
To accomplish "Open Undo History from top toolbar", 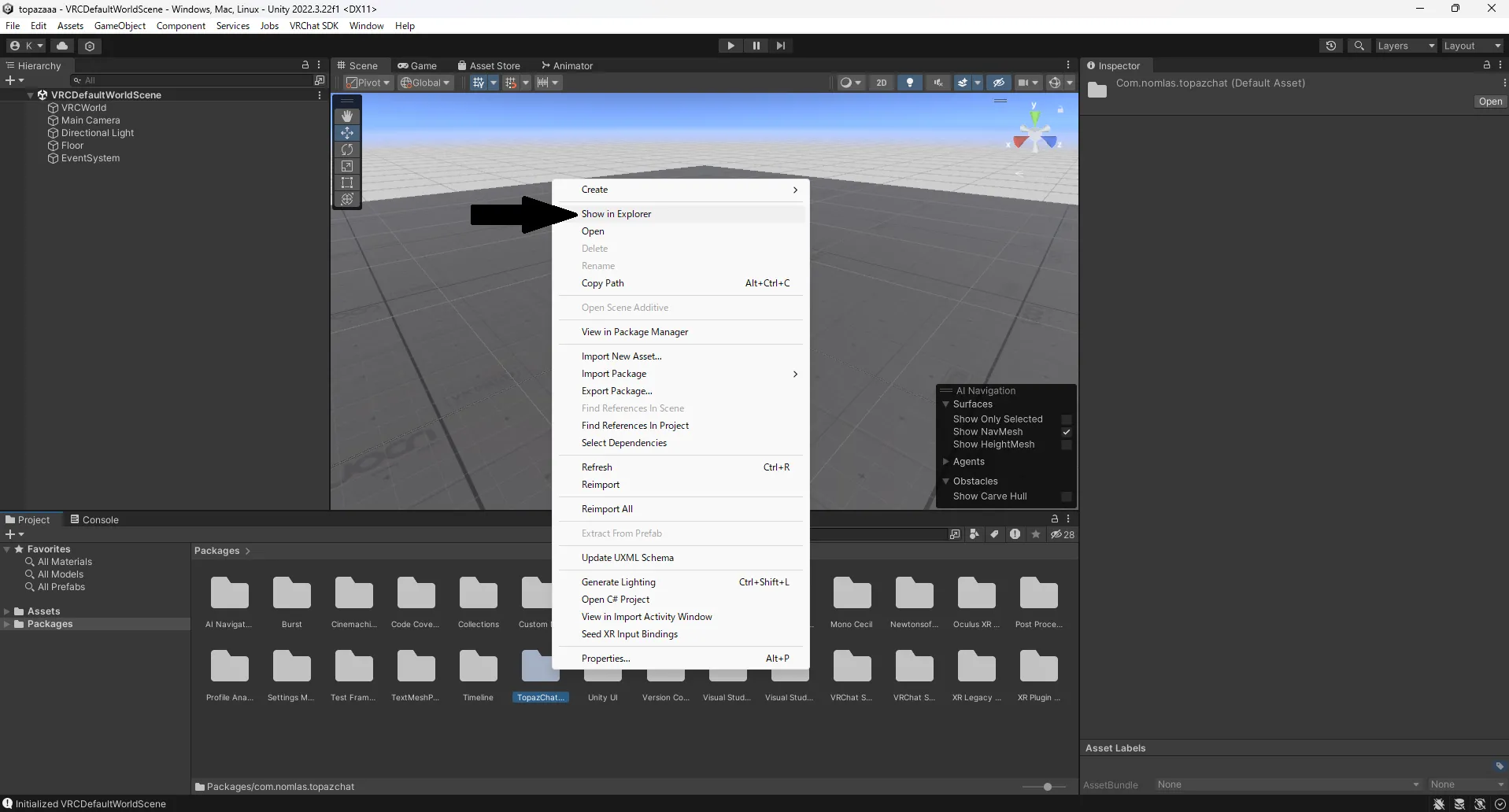I will click(x=1331, y=46).
